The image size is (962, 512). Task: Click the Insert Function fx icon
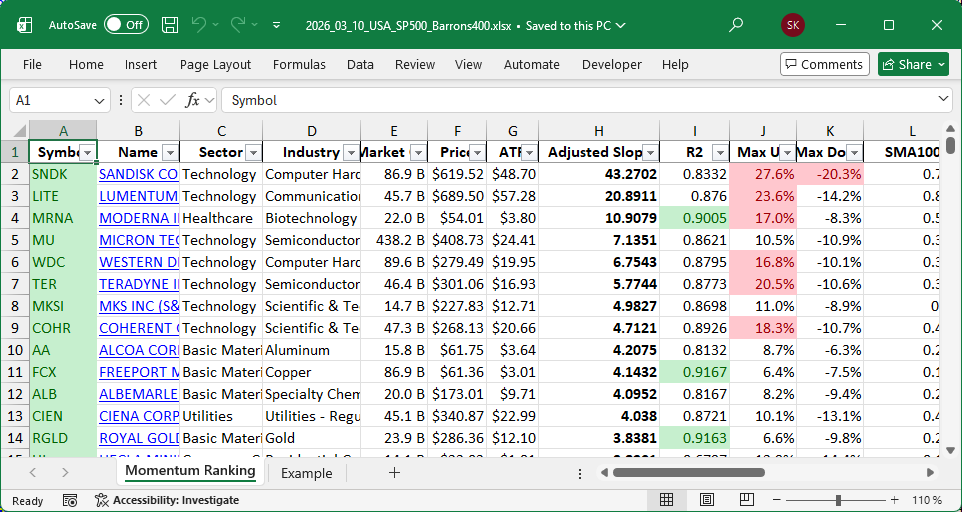(193, 100)
